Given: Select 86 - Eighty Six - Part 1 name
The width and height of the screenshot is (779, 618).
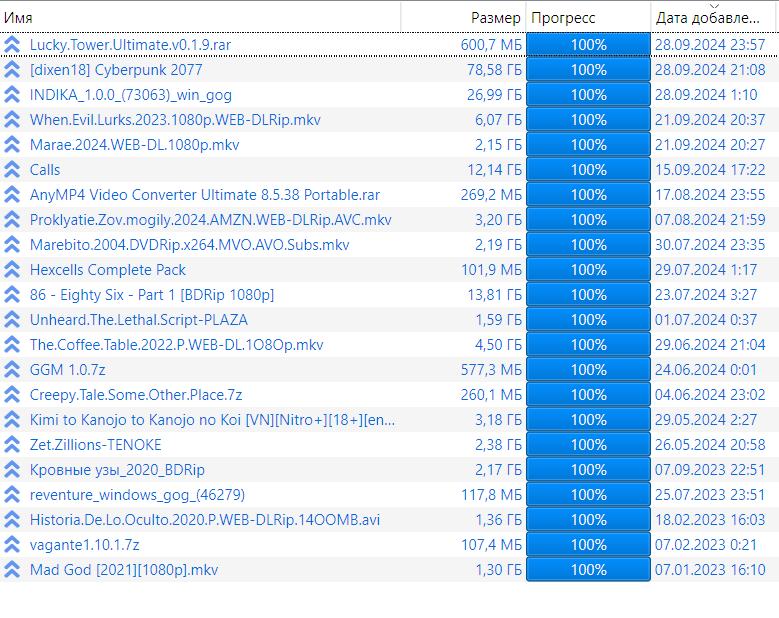Looking at the screenshot, I should pos(152,295).
